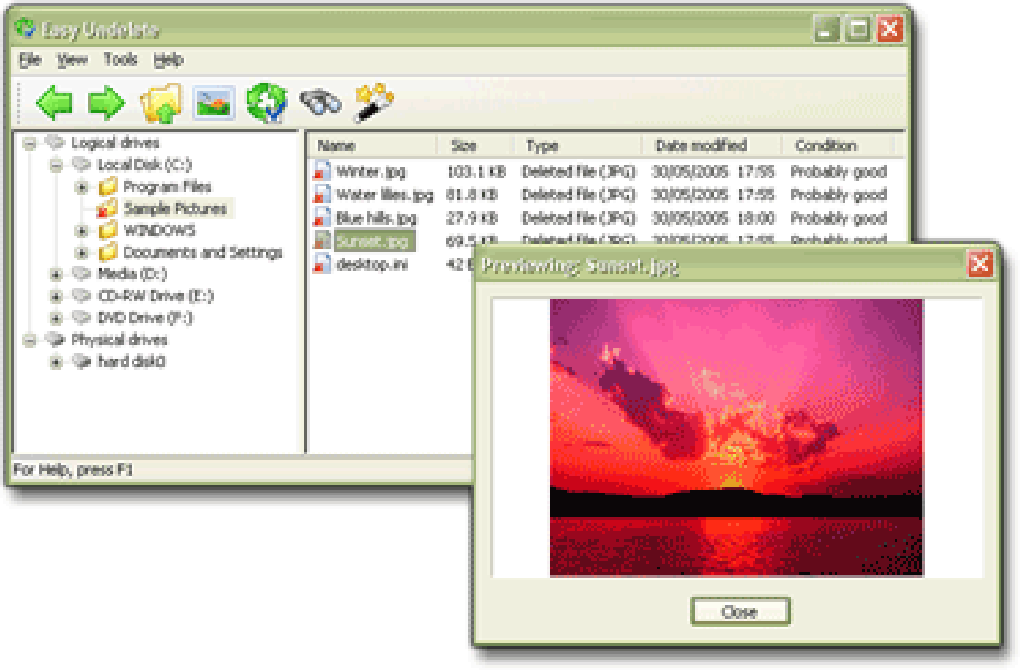Click the folder Up one level icon
This screenshot has width=1020, height=670.
coord(161,103)
